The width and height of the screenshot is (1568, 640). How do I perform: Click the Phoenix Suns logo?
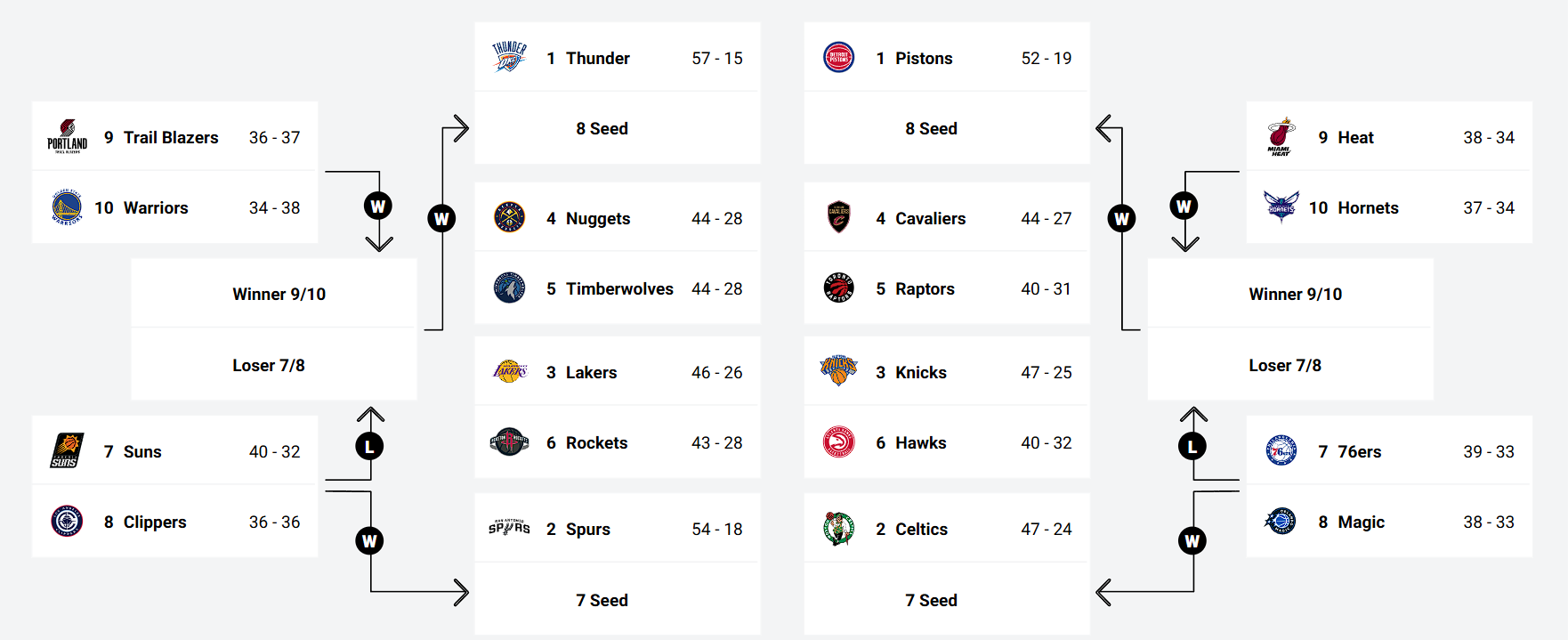(67, 450)
